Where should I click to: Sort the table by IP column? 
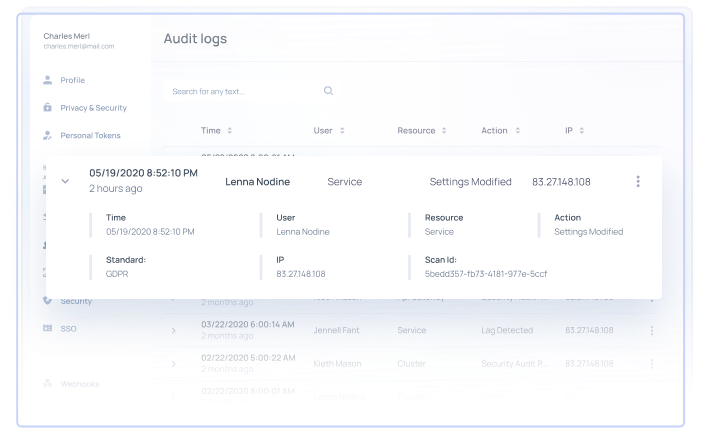(x=583, y=130)
